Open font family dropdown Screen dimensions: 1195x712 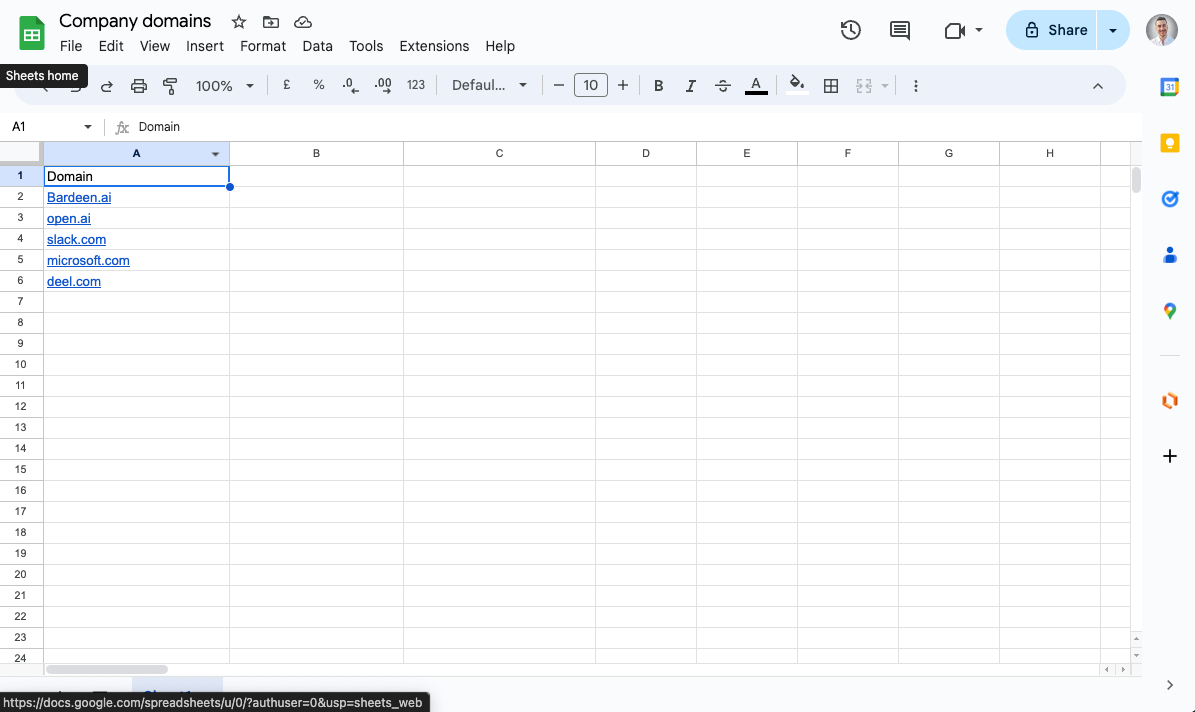[x=489, y=85]
